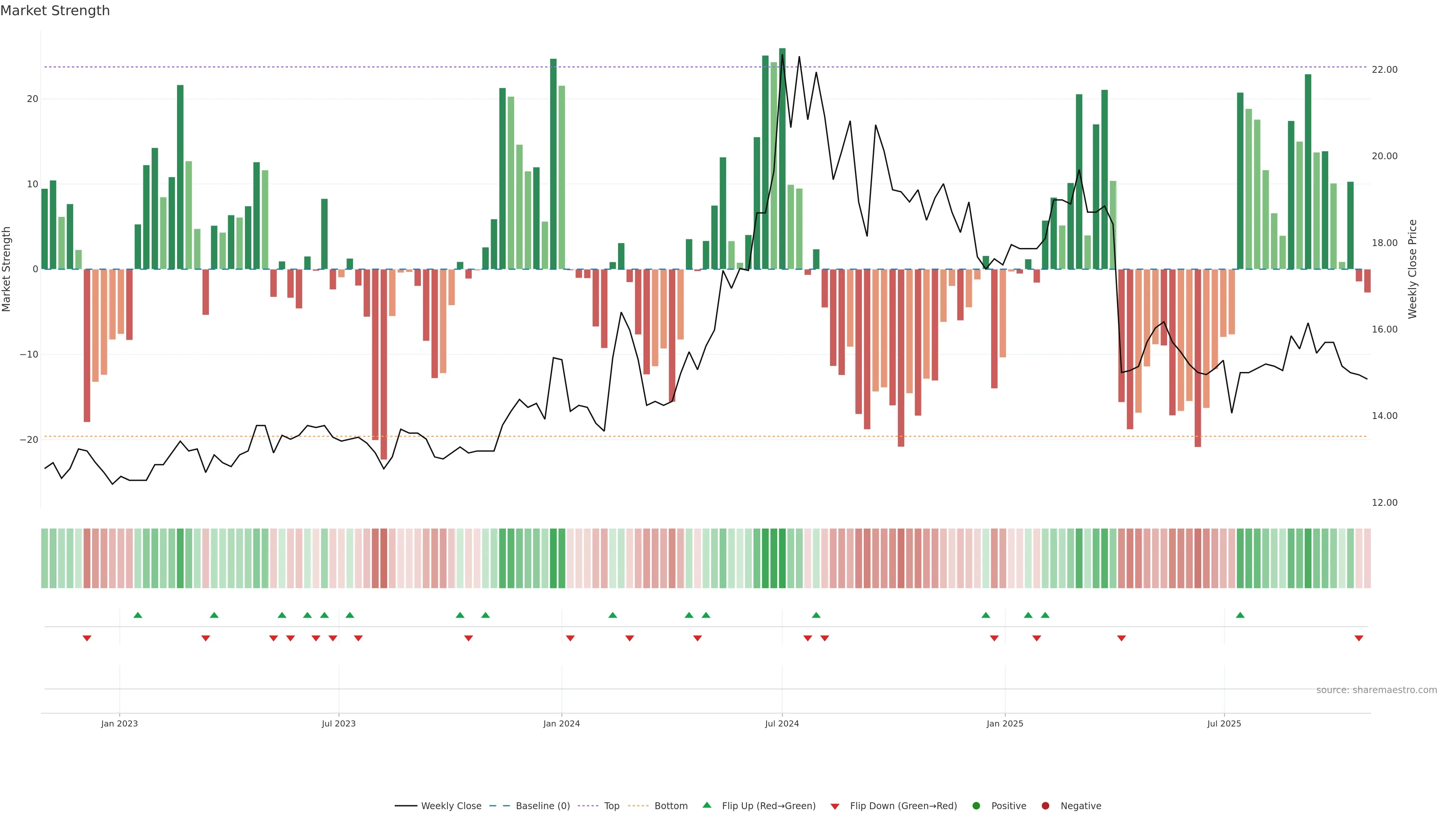Screen dimensions: 1456x819
Task: Click the red Negative circle legend icon
Action: pyautogui.click(x=1045, y=806)
